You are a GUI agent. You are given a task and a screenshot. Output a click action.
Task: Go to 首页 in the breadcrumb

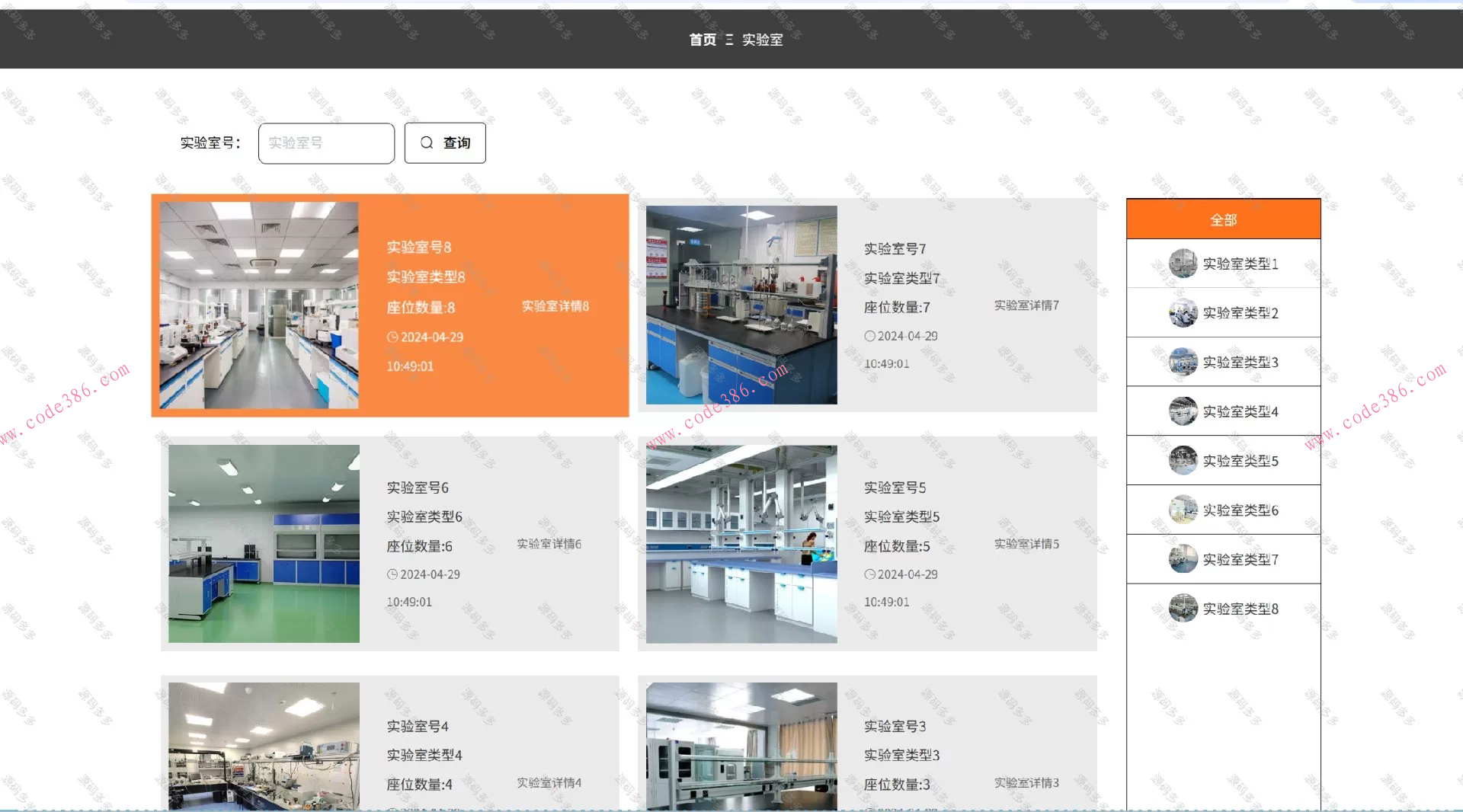pos(702,40)
